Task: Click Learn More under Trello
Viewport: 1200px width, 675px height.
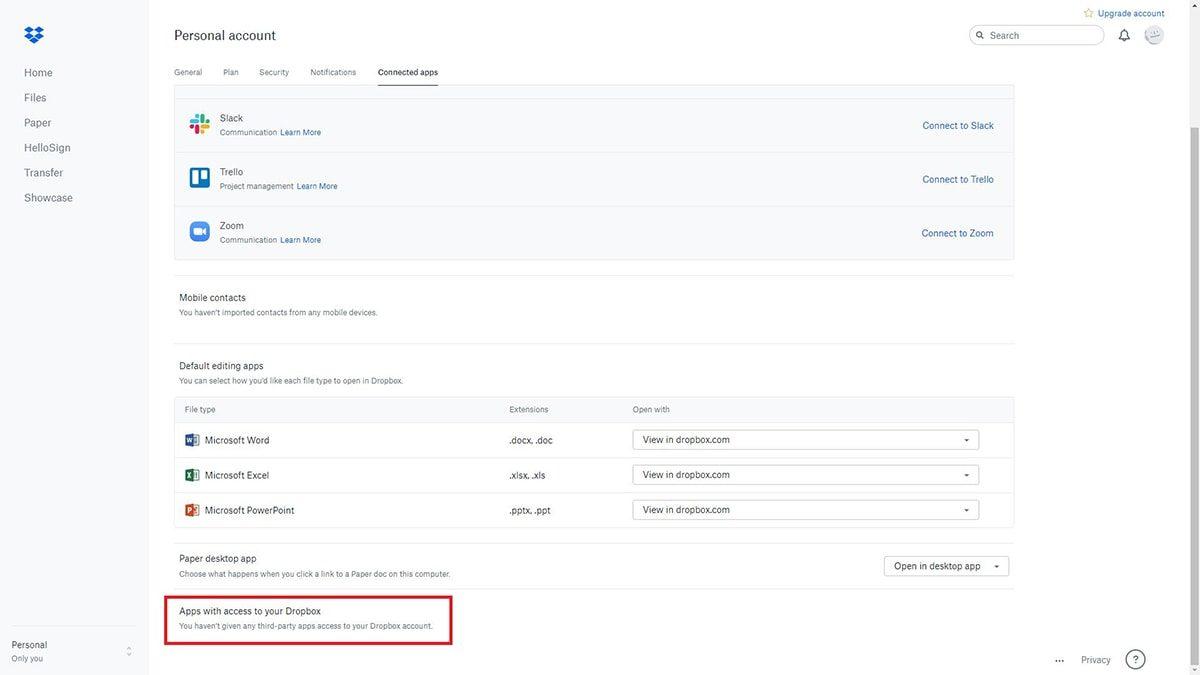Action: [x=317, y=186]
